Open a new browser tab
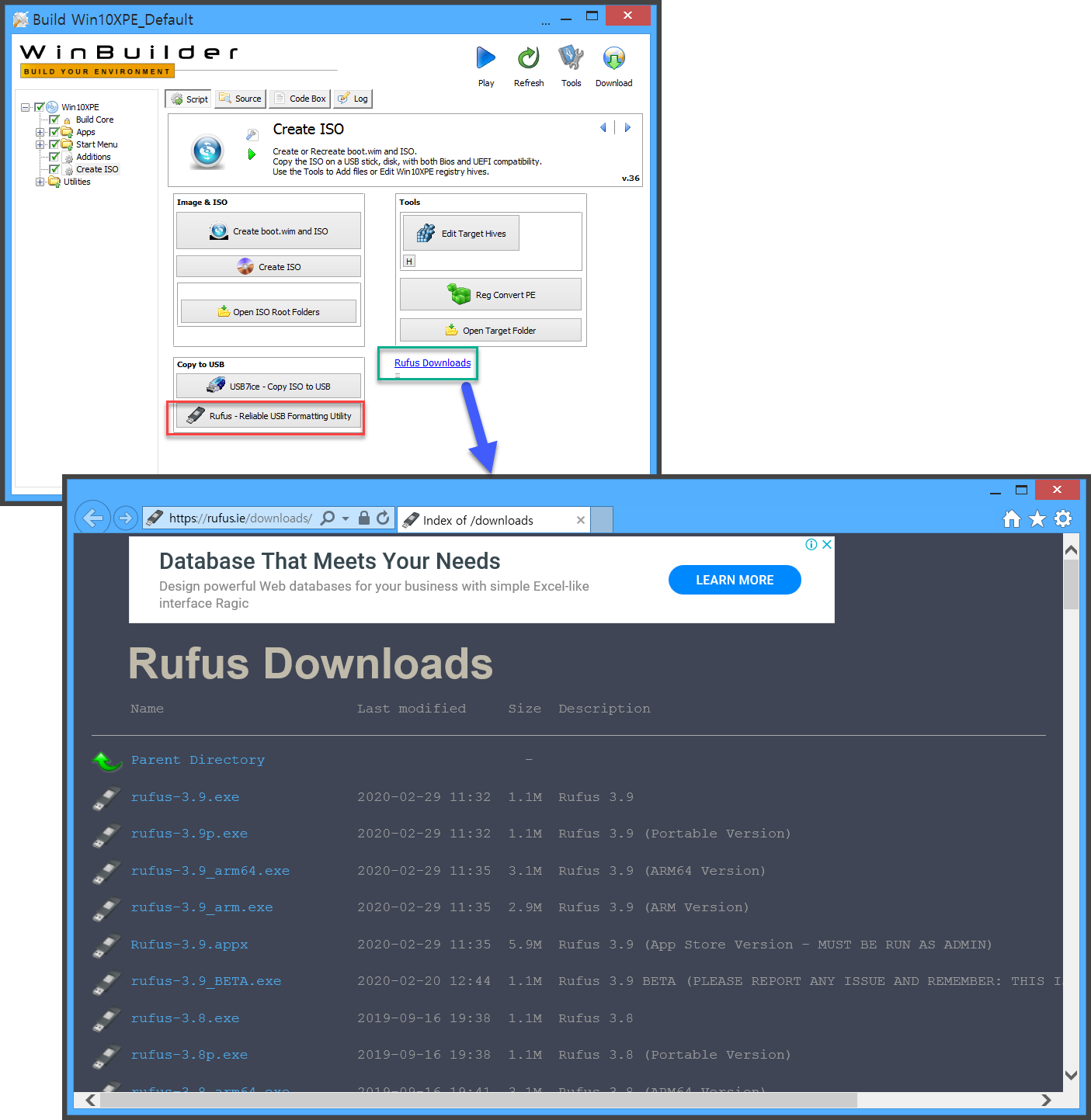This screenshot has width=1091, height=1120. click(x=602, y=520)
